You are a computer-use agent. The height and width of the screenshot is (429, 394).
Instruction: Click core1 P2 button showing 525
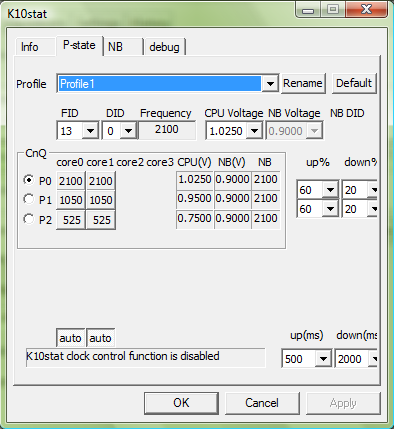[101, 220]
